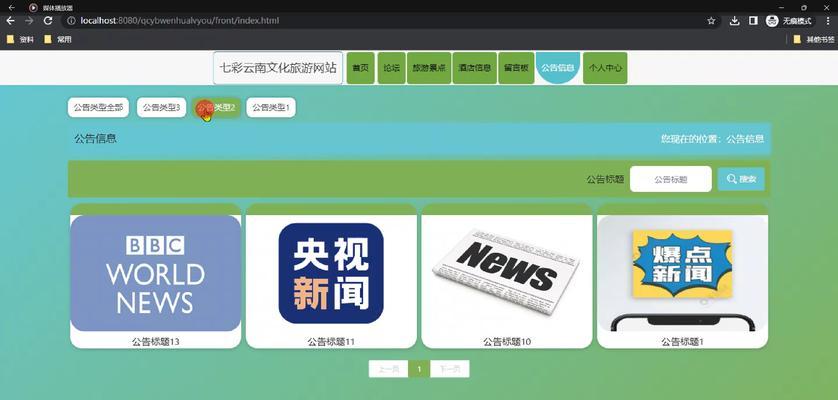Click the 公告标题11 card title

(331, 342)
